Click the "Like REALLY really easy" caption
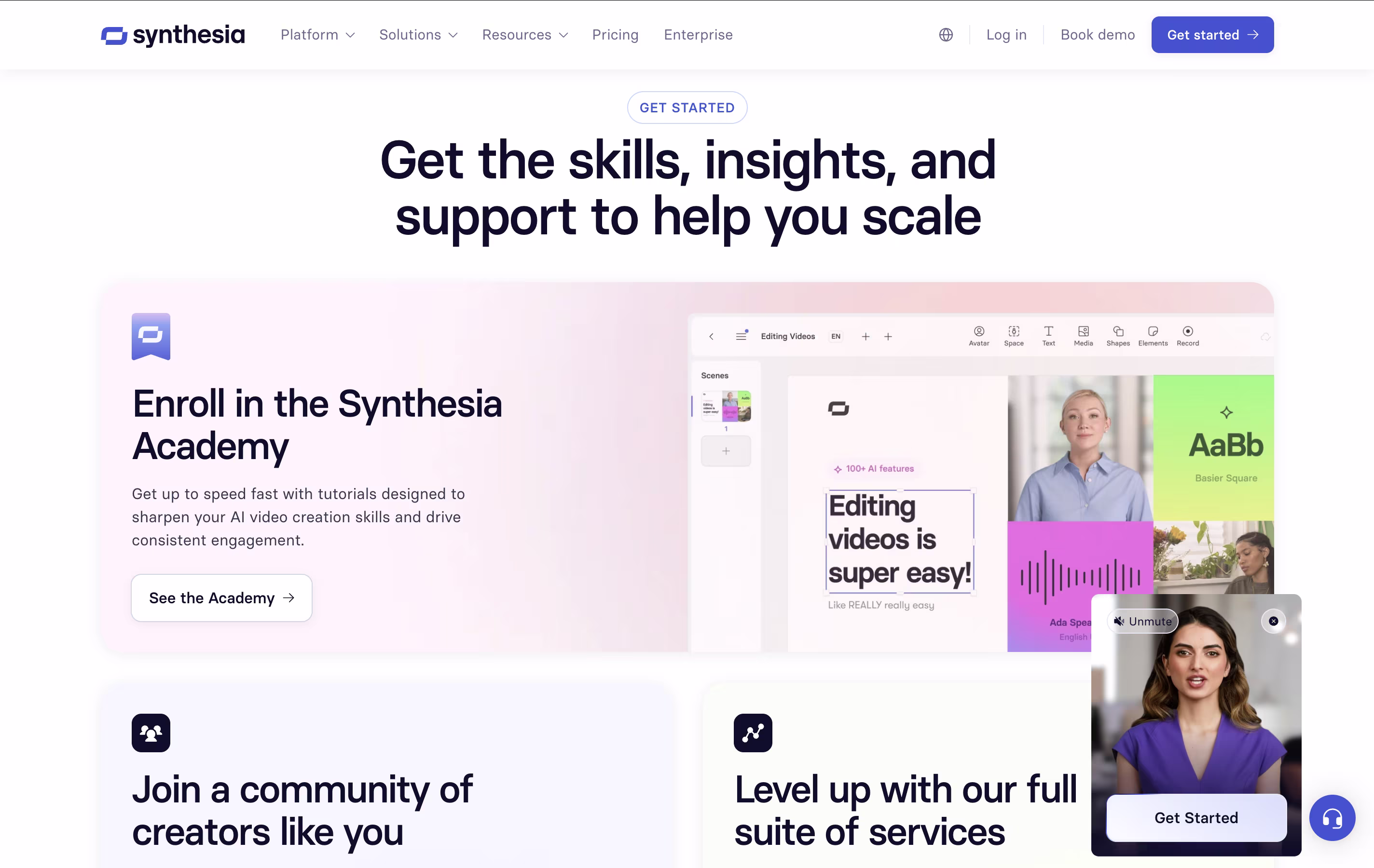1374x868 pixels. click(881, 605)
